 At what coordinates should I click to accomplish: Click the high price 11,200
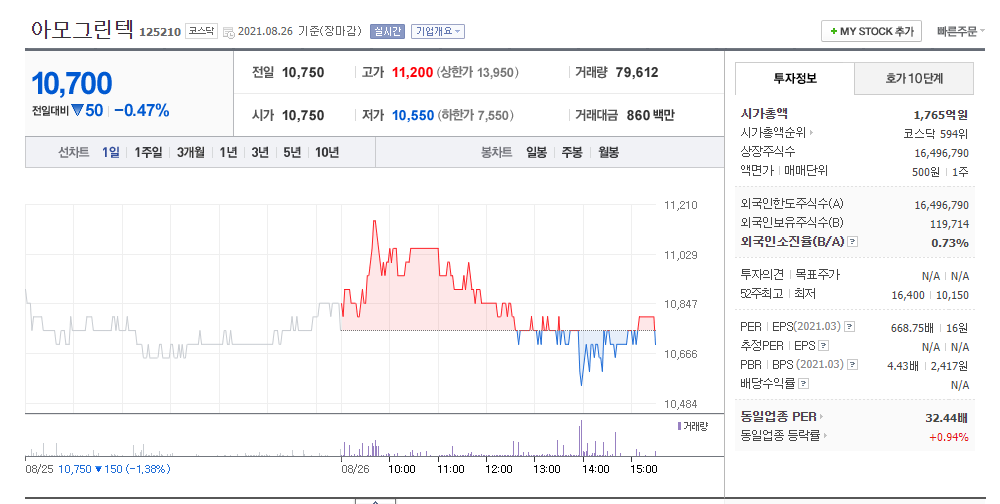412,73
